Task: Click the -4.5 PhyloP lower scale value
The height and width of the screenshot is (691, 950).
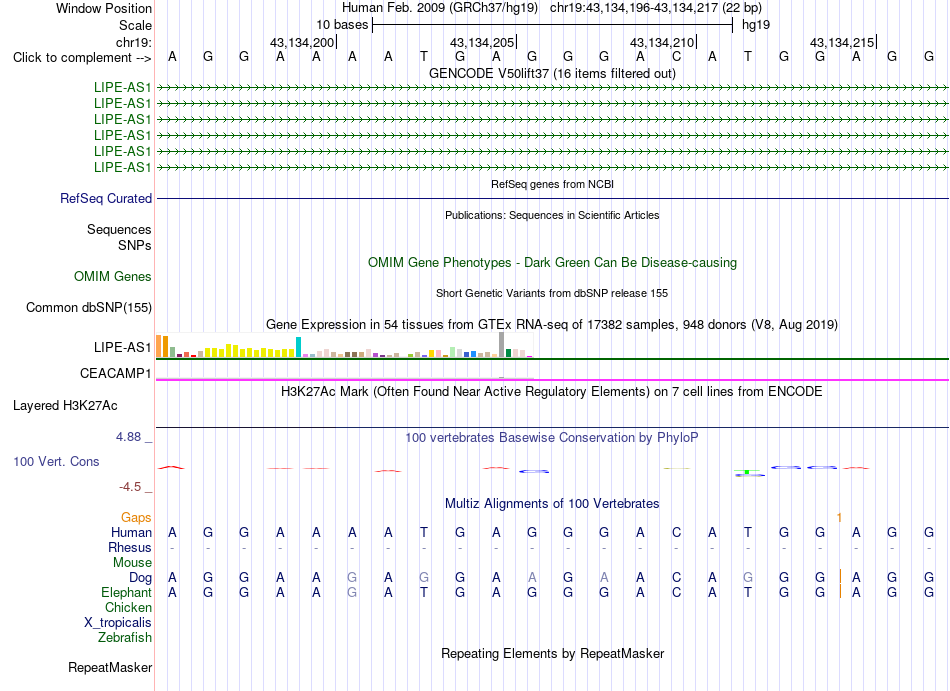Action: pos(130,487)
